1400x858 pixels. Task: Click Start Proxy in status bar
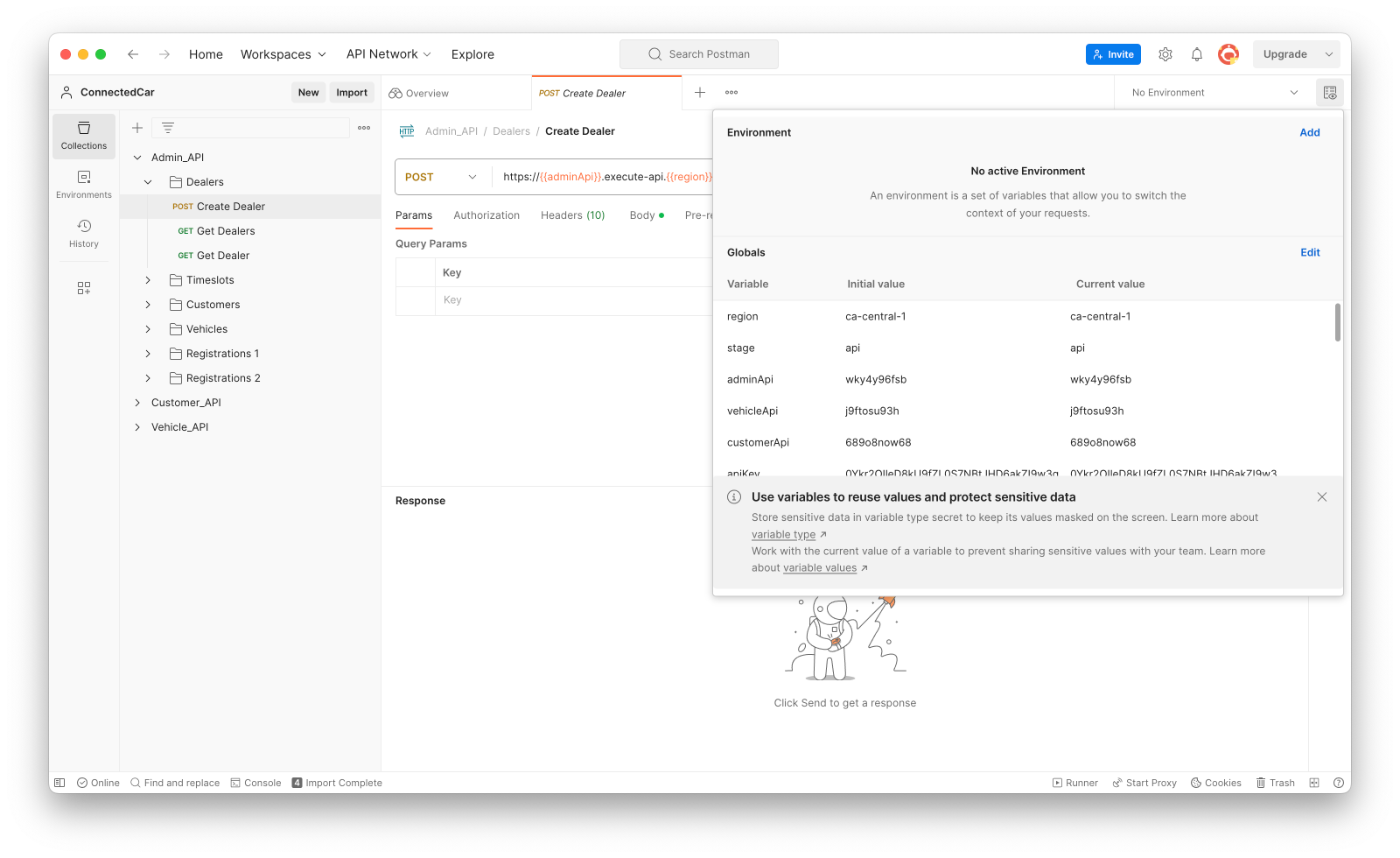tap(1144, 783)
